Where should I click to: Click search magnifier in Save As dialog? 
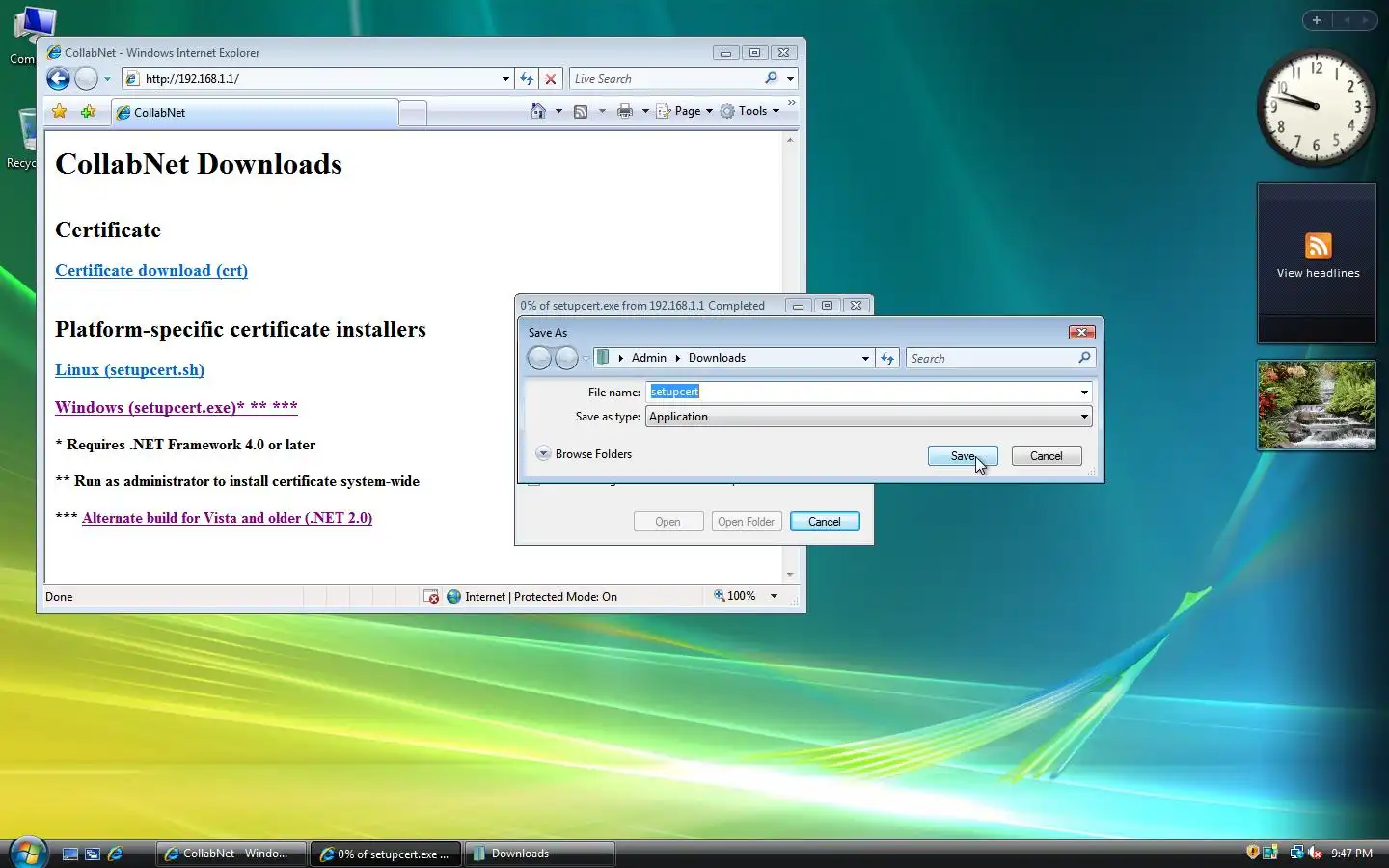tap(1084, 358)
